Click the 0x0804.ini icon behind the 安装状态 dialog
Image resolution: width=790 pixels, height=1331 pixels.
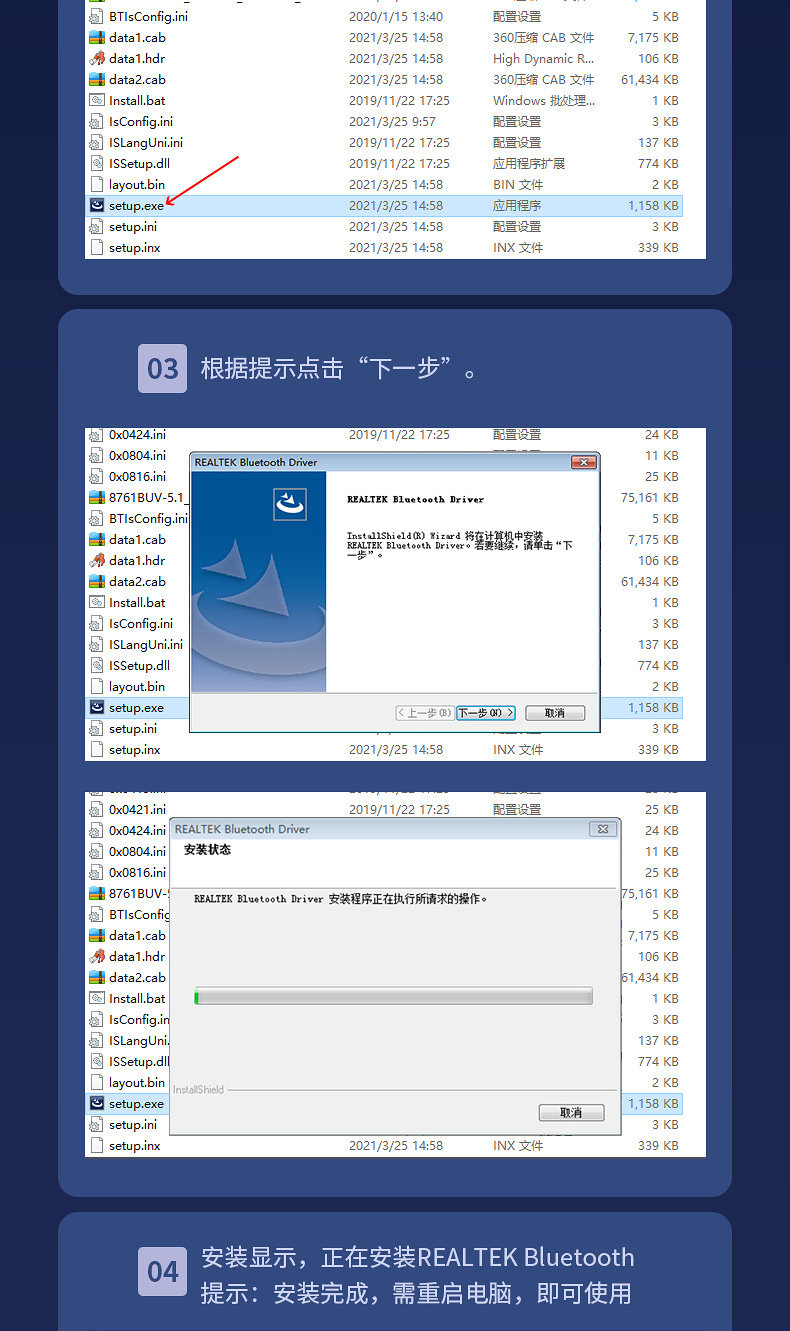pos(97,851)
